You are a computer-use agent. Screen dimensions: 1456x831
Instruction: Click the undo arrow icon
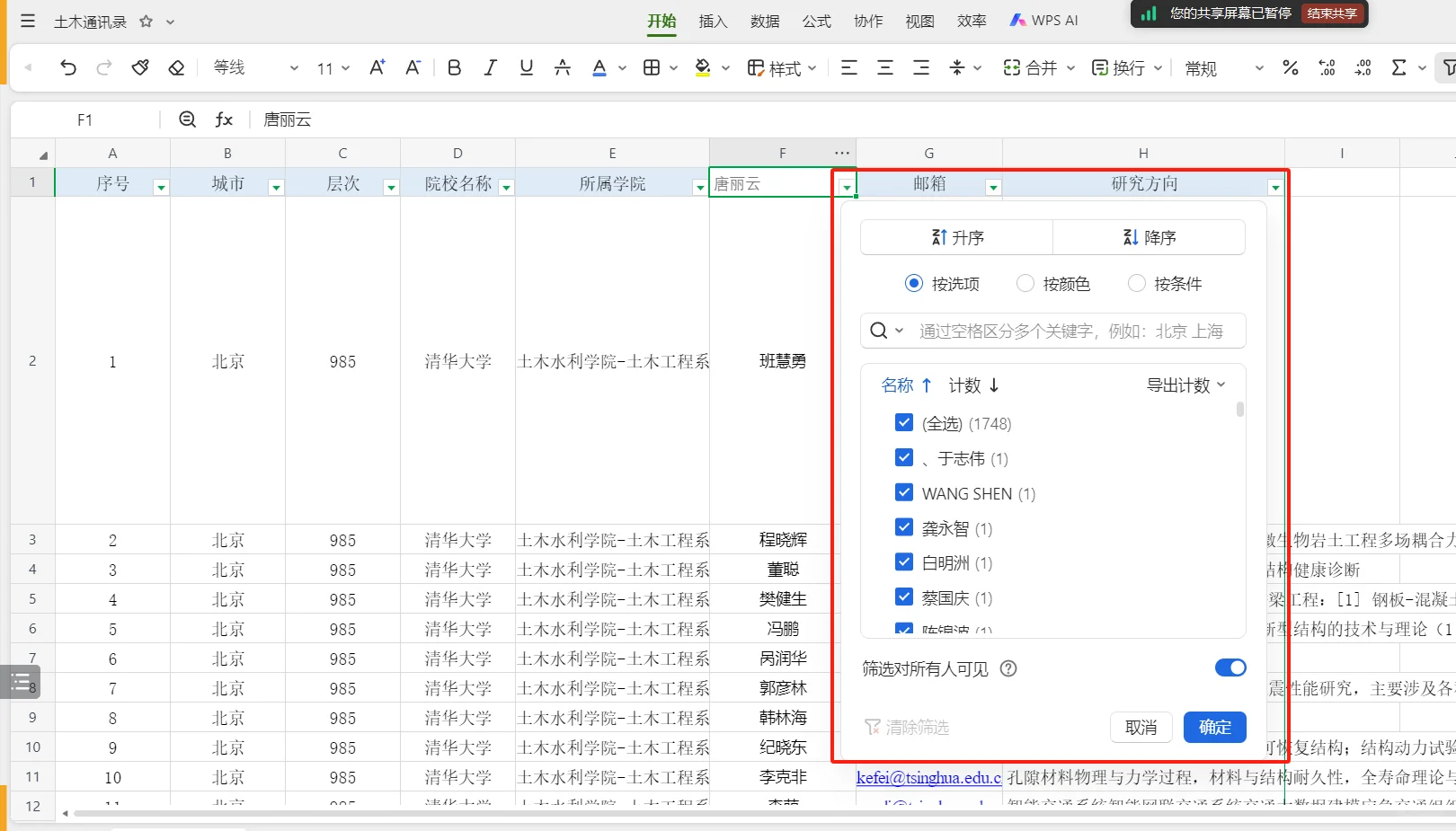pyautogui.click(x=68, y=67)
